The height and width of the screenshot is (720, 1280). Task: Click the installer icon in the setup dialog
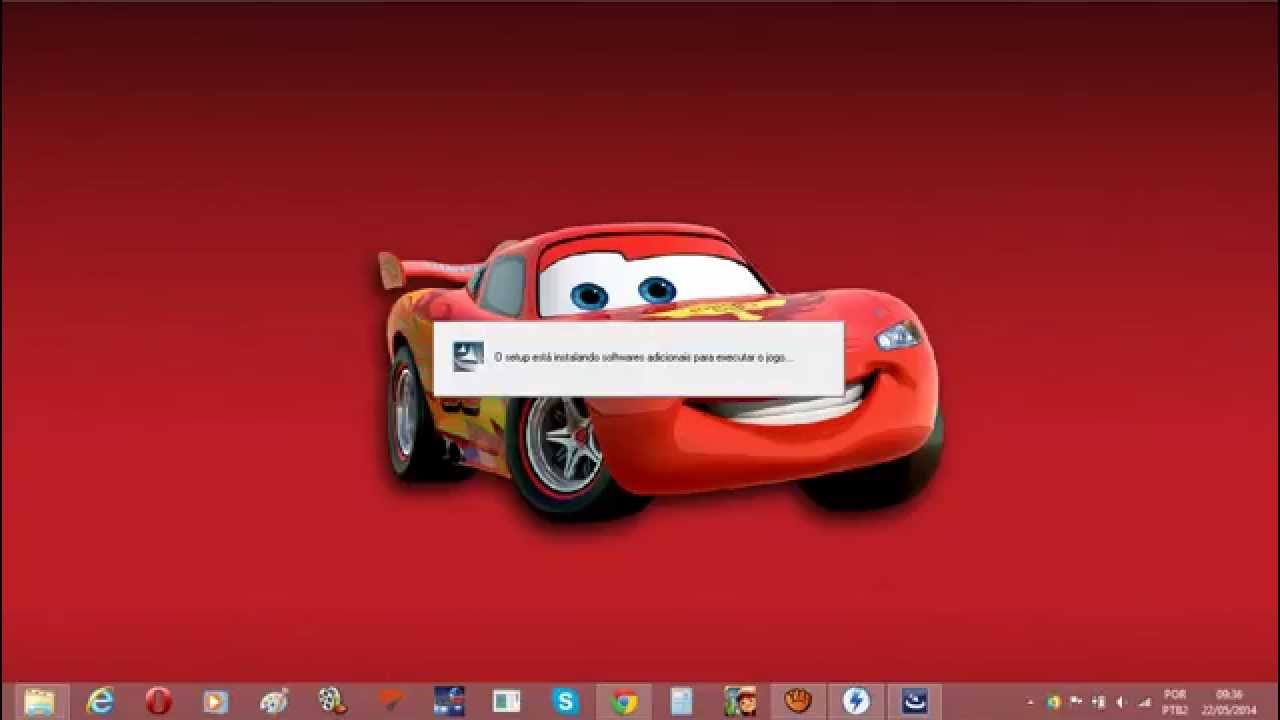point(468,356)
